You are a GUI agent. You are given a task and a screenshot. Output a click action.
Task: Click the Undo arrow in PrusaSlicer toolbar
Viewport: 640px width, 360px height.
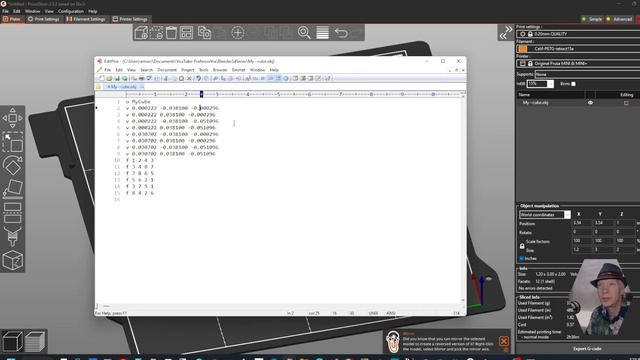[341, 33]
